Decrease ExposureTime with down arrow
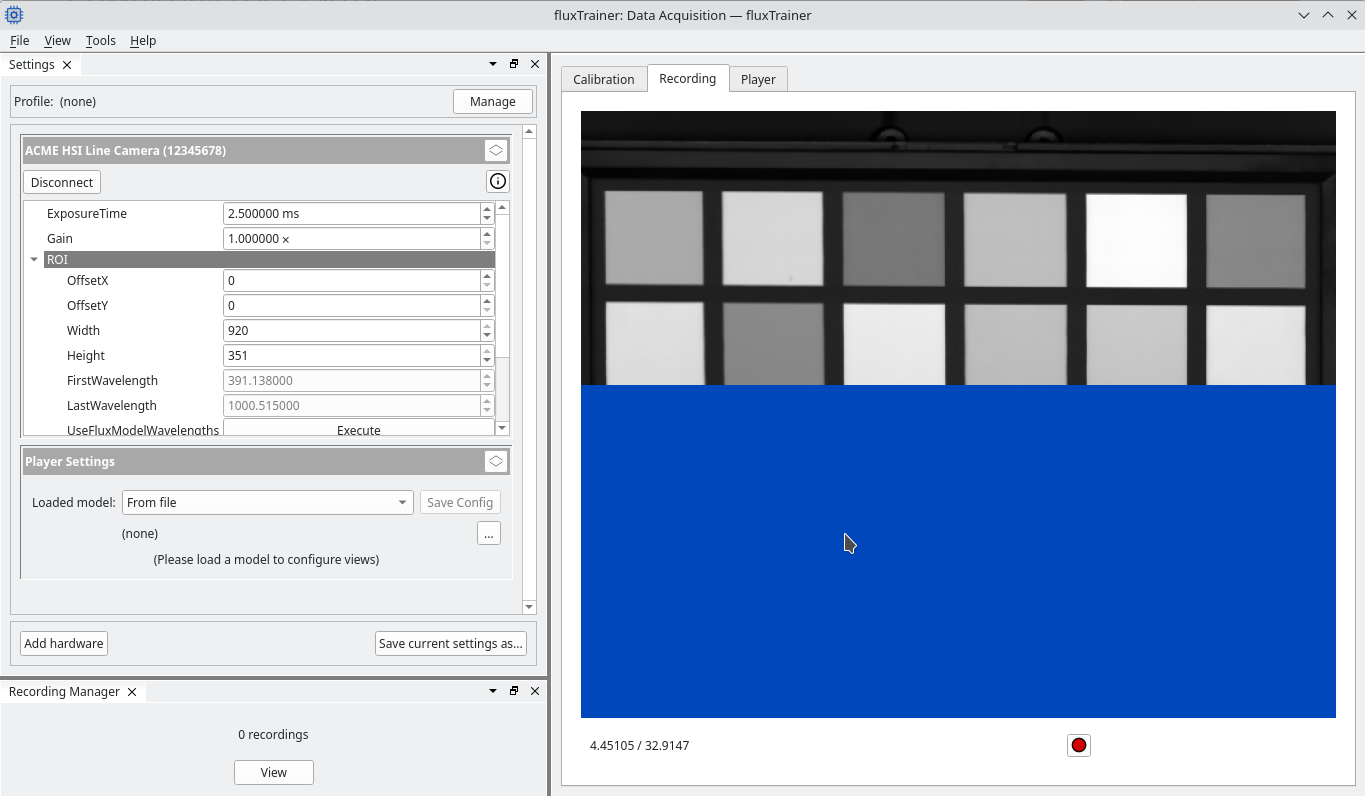 coord(487,219)
